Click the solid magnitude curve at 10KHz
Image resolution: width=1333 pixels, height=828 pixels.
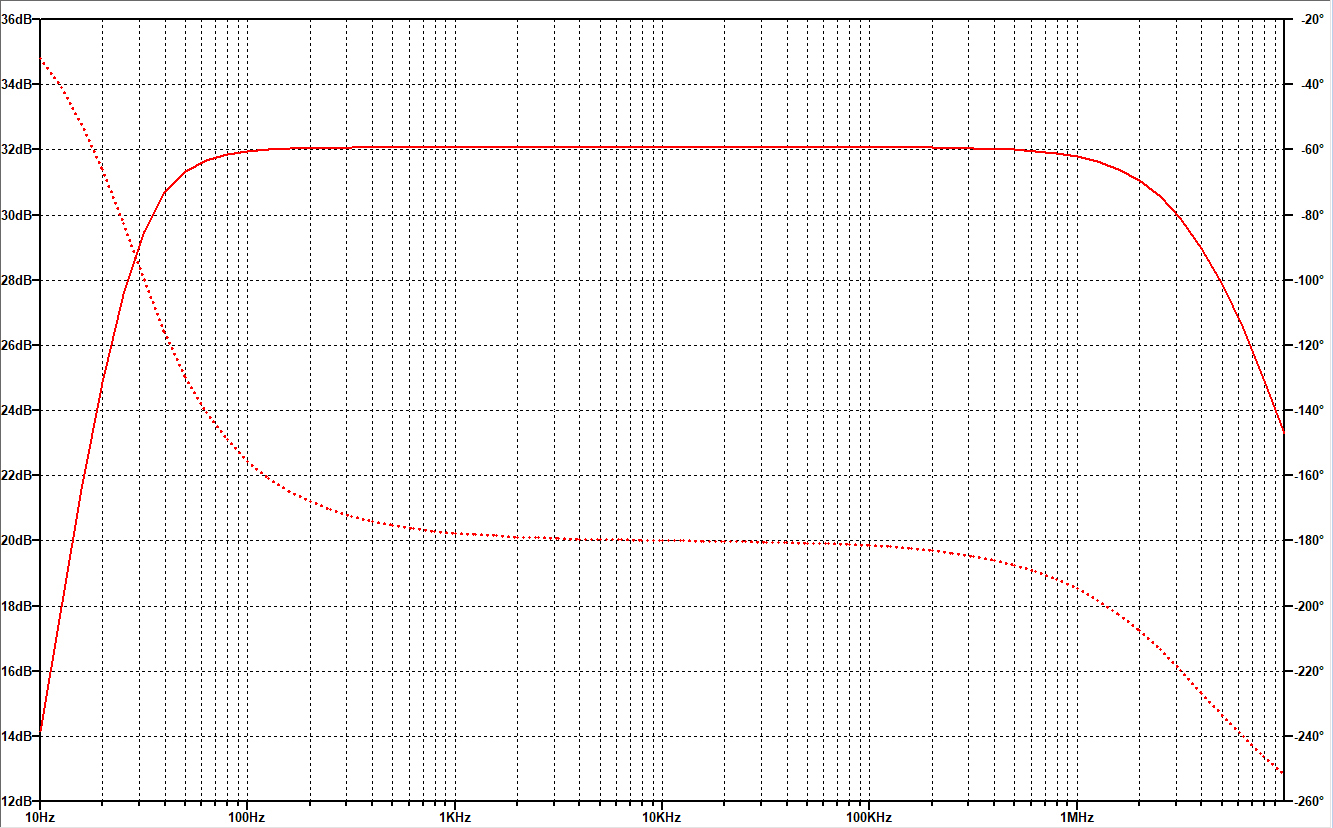661,147
